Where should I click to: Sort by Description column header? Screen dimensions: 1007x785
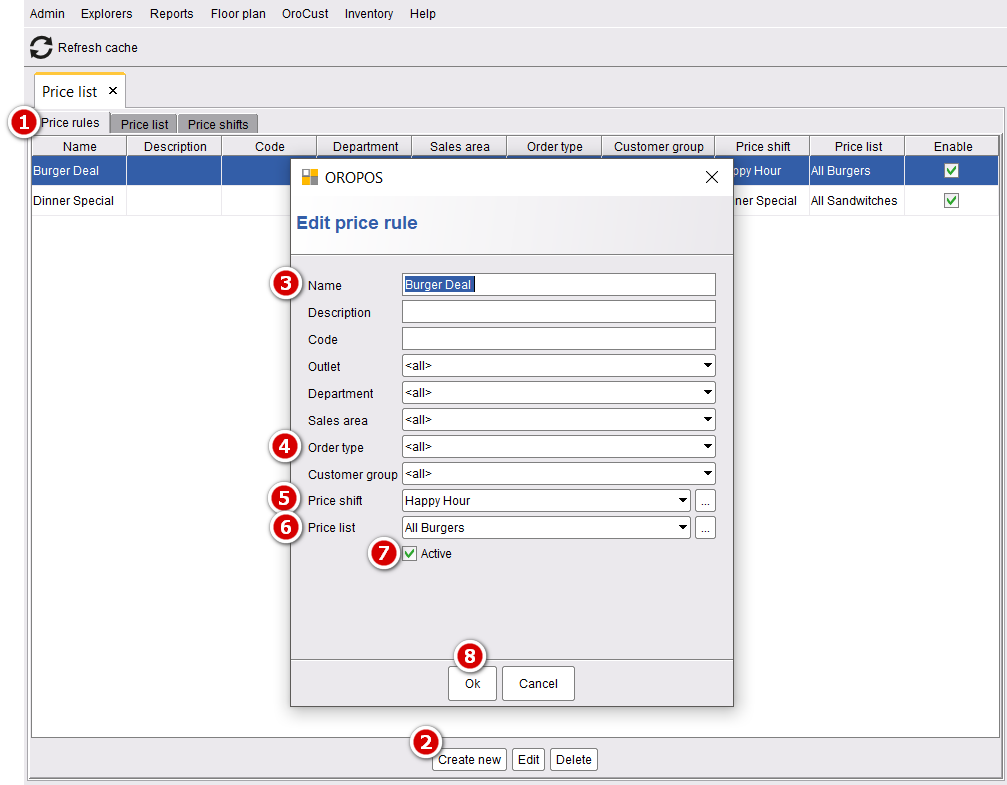[175, 146]
